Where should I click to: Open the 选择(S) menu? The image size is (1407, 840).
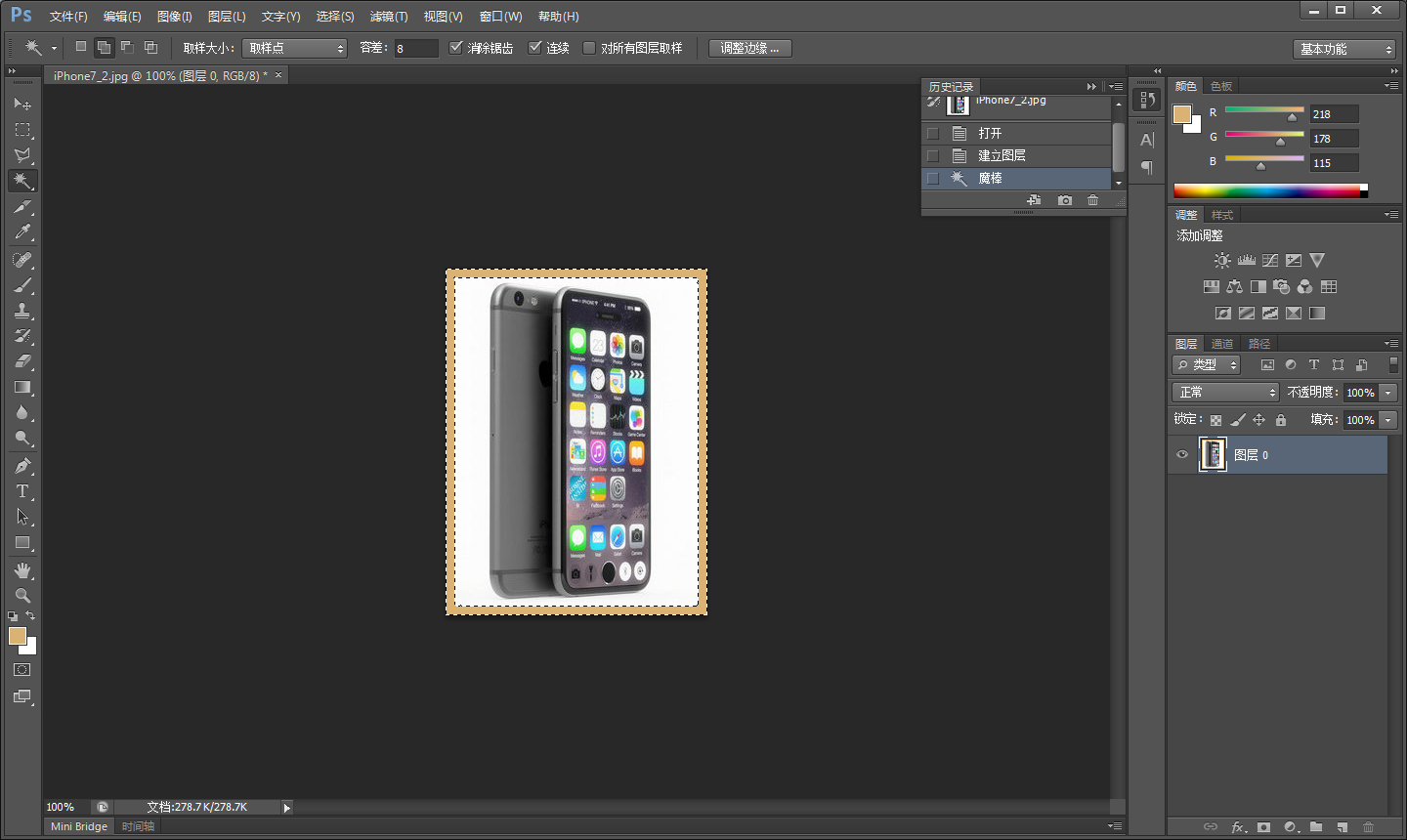pos(335,17)
